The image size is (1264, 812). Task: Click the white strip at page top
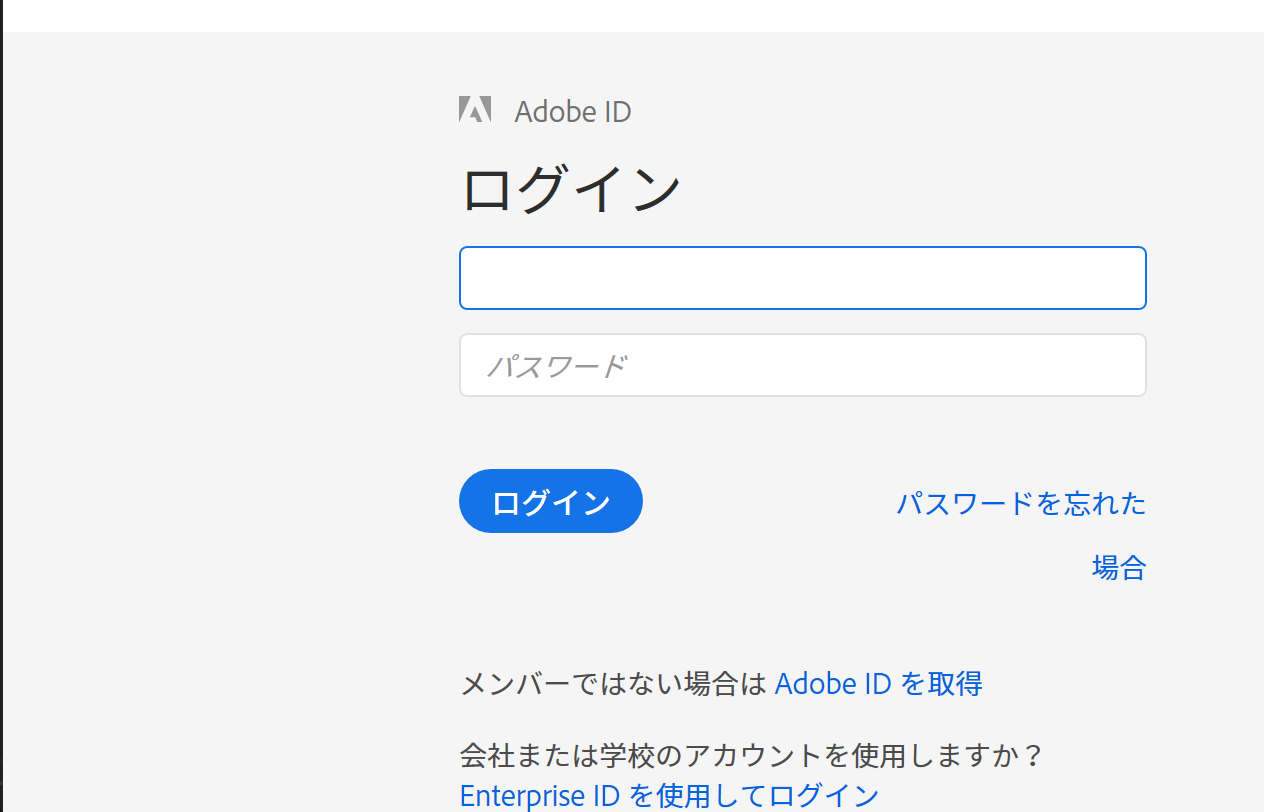point(632,15)
